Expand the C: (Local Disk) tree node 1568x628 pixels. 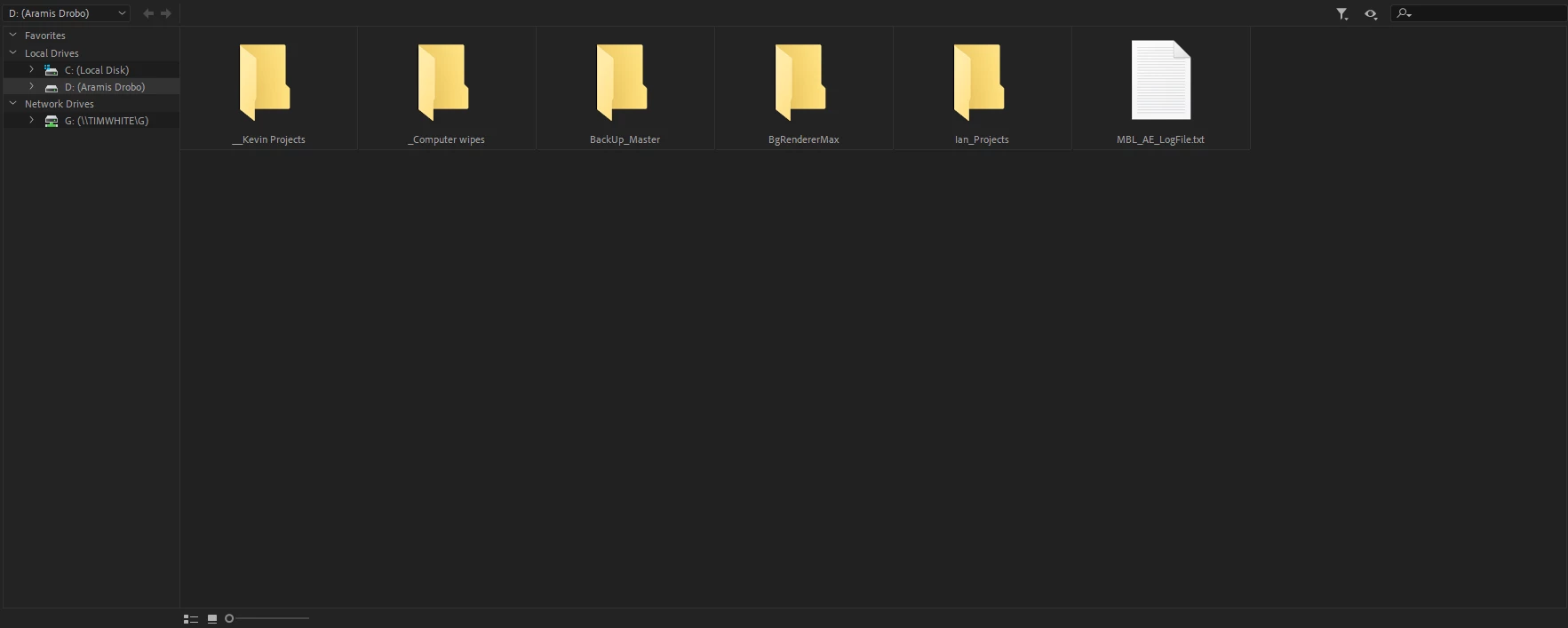click(x=31, y=69)
